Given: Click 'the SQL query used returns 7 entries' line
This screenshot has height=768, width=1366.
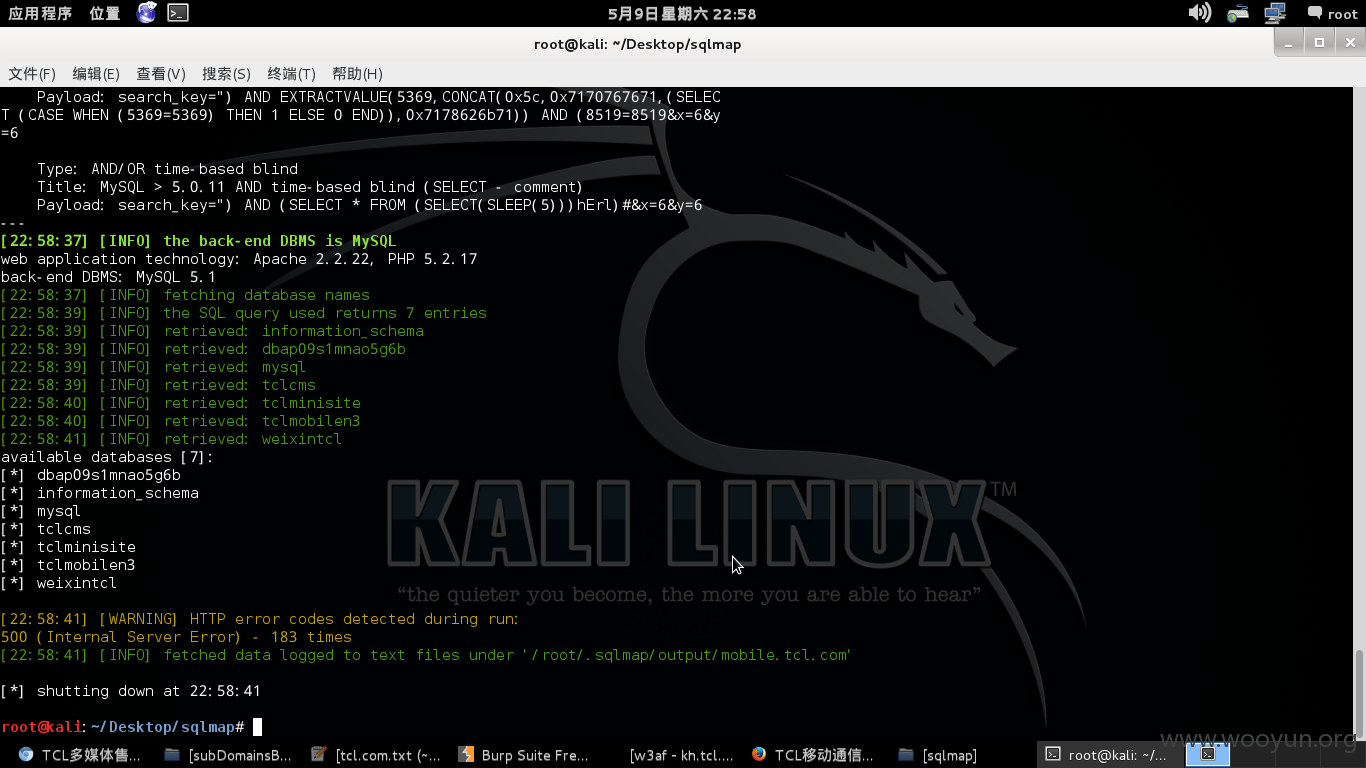Looking at the screenshot, I should point(325,313).
